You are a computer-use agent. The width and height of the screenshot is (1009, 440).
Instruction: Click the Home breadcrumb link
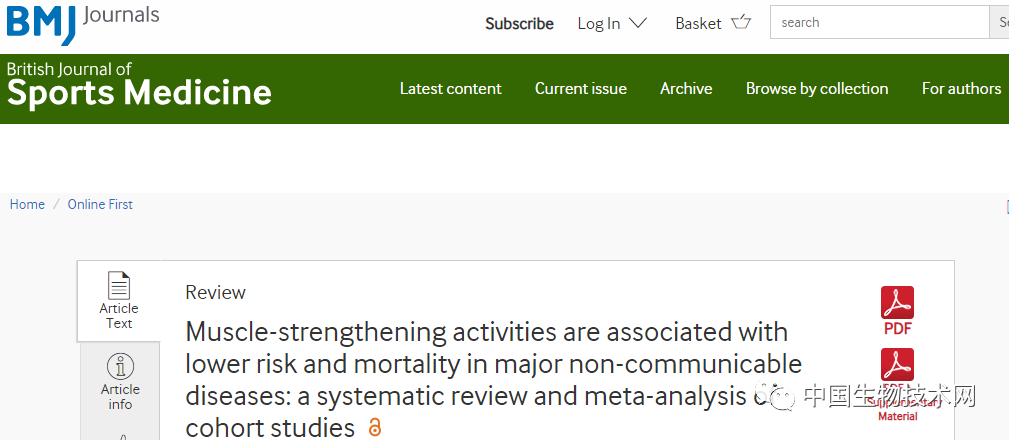27,205
